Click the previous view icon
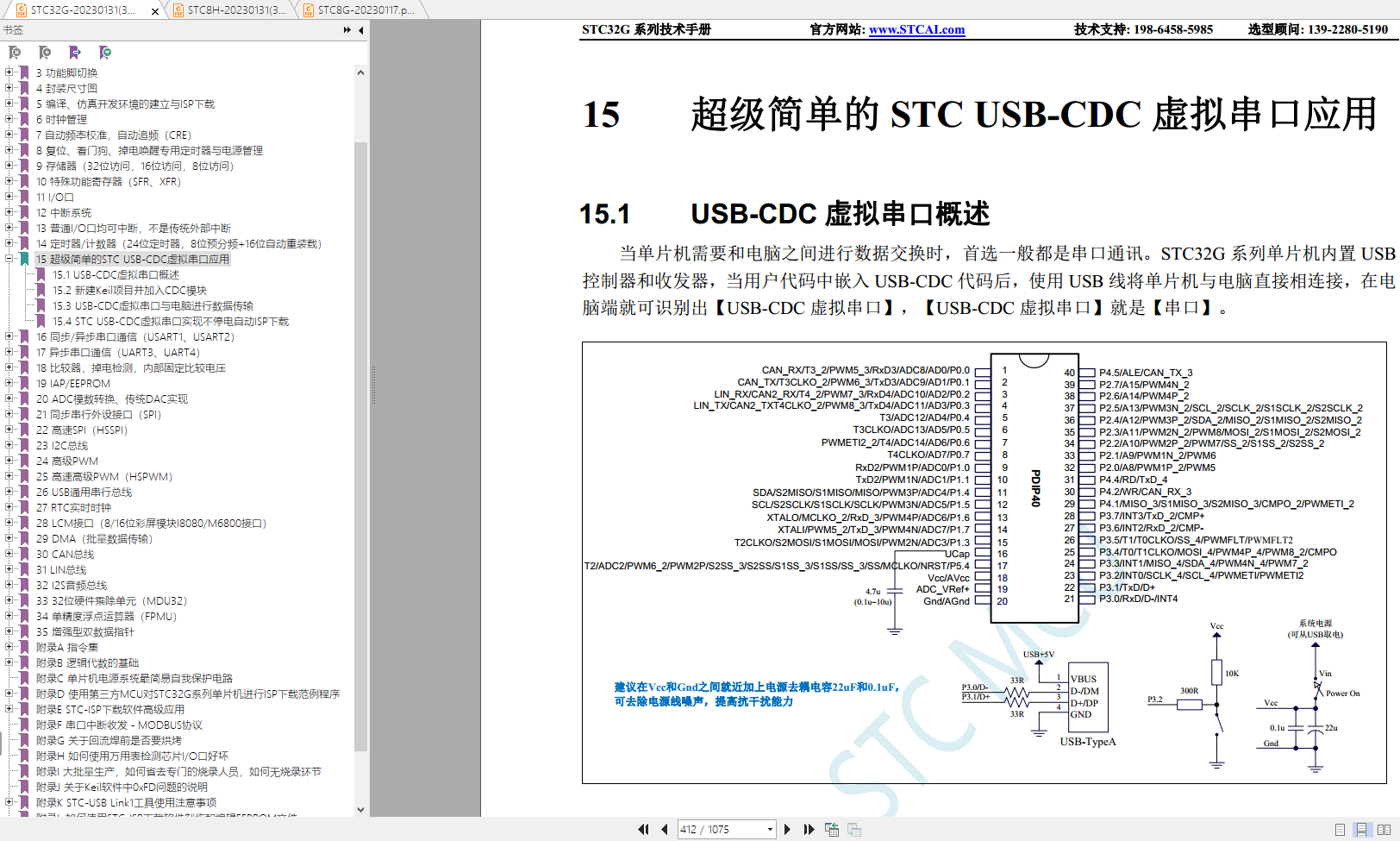This screenshot has width=1400, height=841. (x=832, y=829)
